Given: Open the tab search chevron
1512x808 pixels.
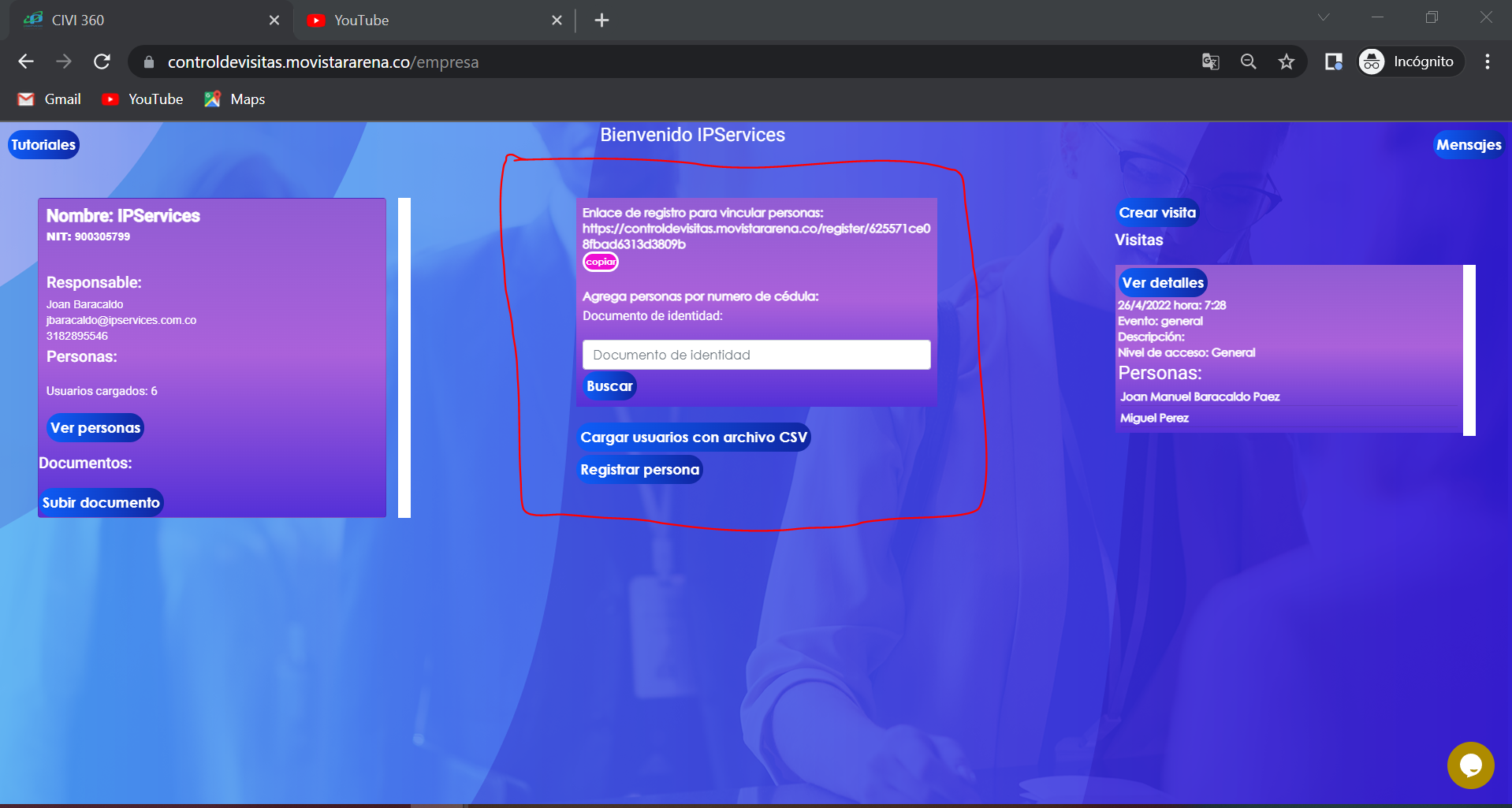Looking at the screenshot, I should coord(1324,17).
